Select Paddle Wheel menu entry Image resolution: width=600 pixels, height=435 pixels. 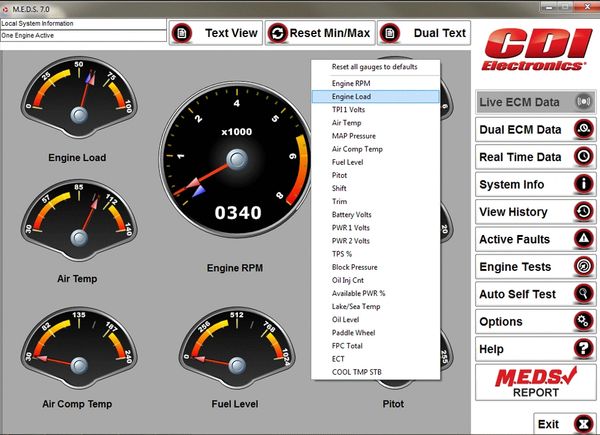coord(376,332)
